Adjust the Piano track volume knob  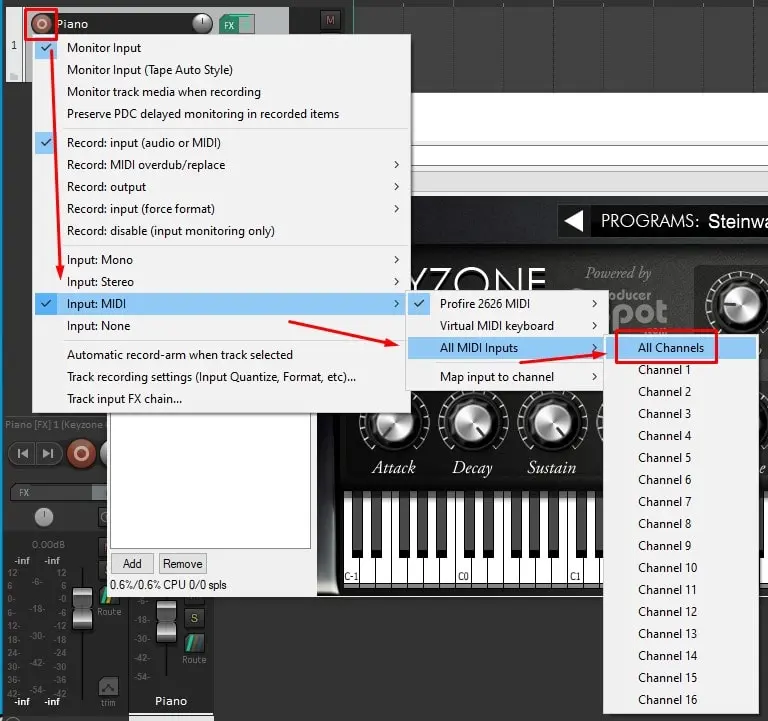[x=202, y=23]
